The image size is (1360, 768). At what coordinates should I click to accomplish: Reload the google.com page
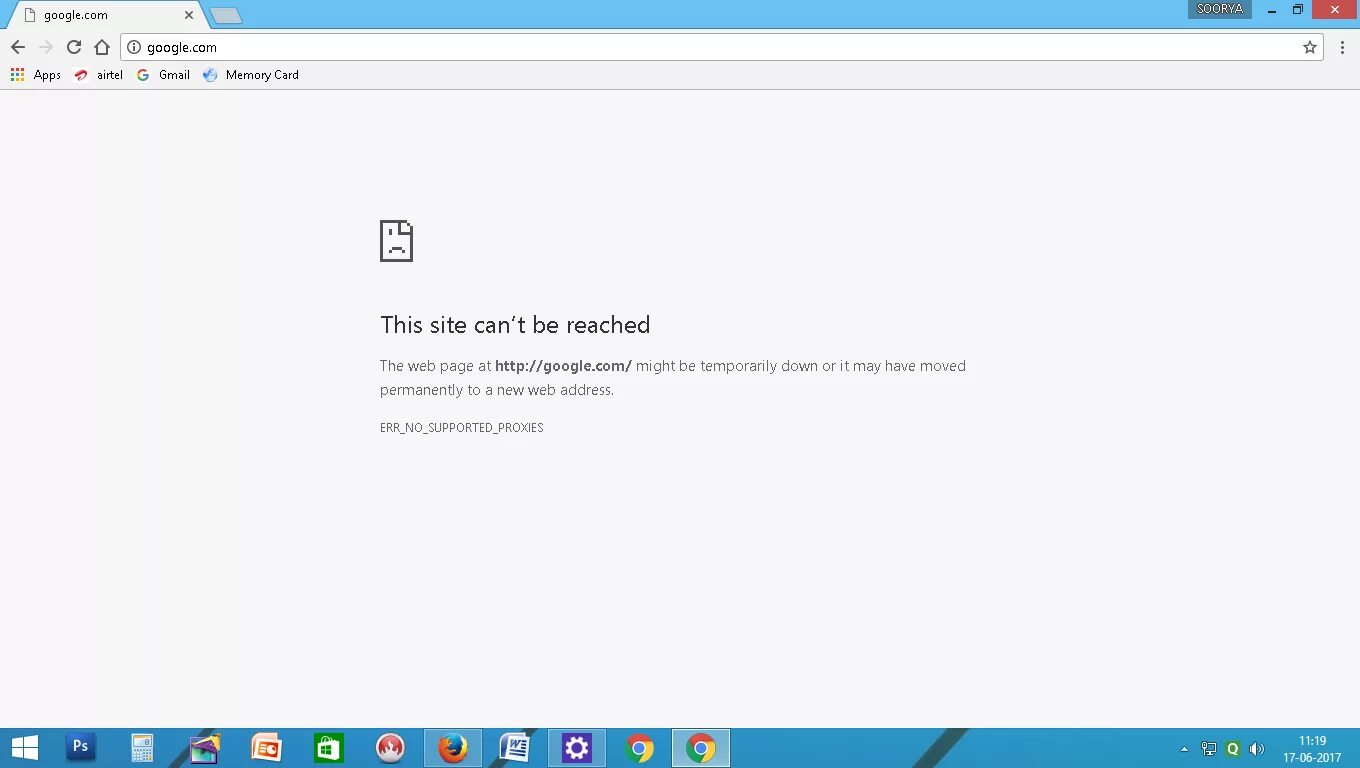[74, 47]
